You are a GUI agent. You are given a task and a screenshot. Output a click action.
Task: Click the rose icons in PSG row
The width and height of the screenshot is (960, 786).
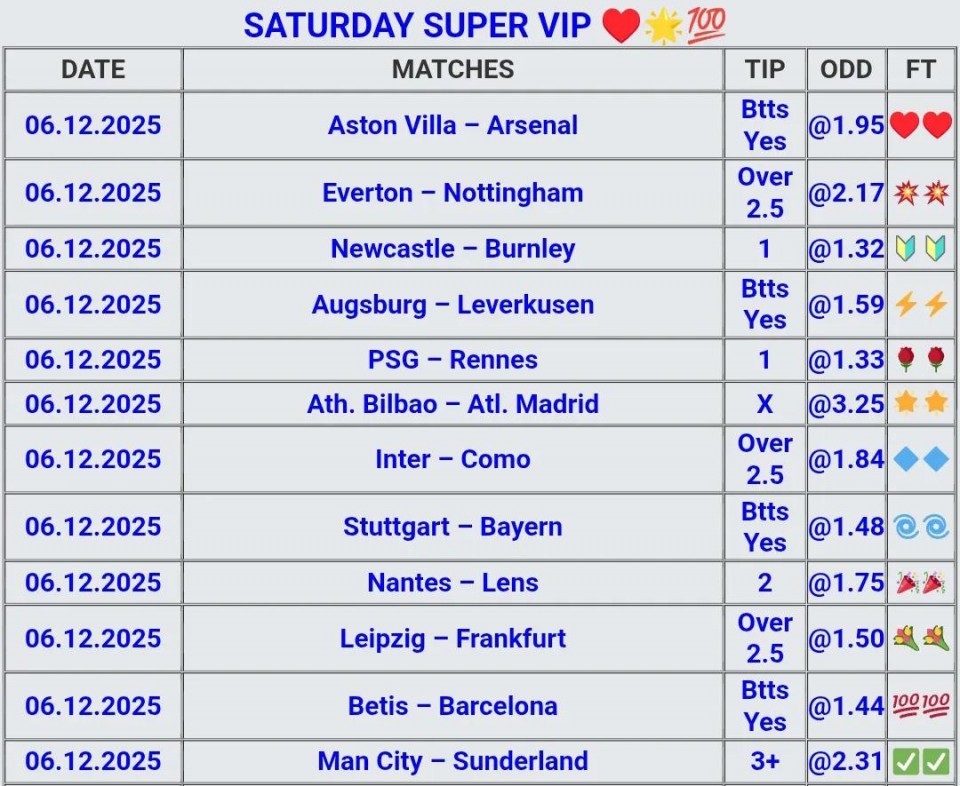click(x=920, y=360)
